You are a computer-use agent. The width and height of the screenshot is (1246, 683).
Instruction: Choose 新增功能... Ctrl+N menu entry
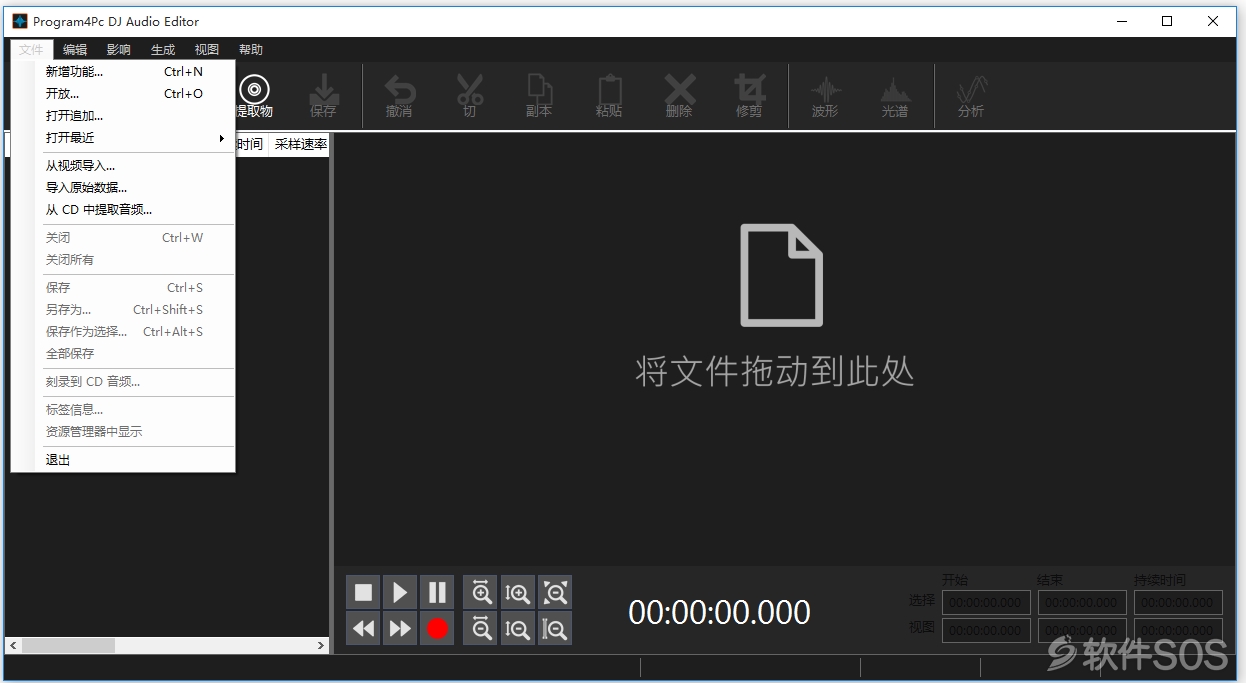tap(123, 72)
